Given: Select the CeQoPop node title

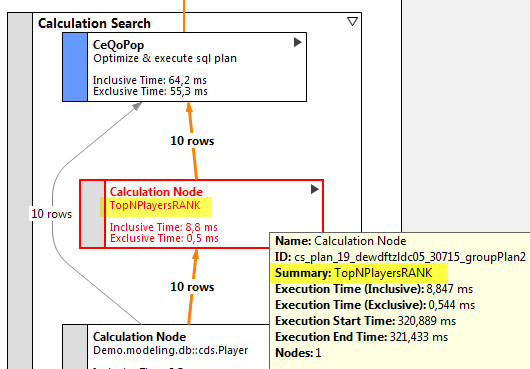Looking at the screenshot, I should click(118, 45).
